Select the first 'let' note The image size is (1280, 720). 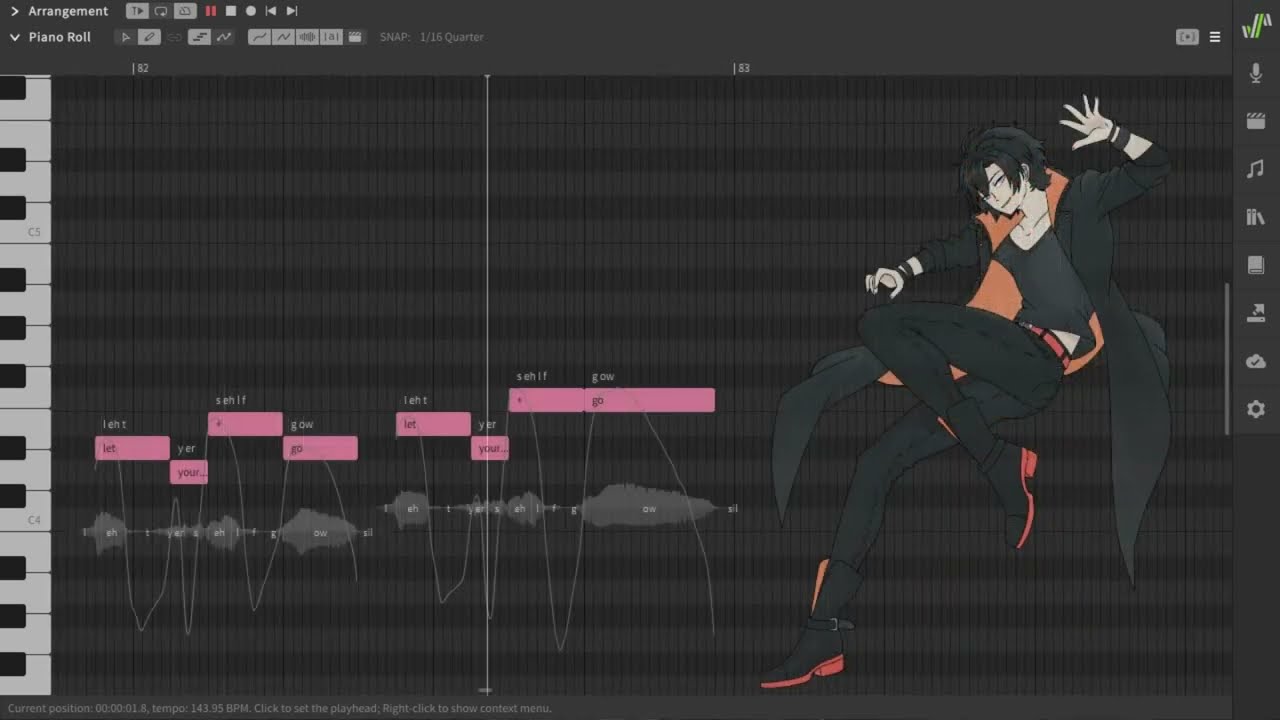click(x=132, y=448)
